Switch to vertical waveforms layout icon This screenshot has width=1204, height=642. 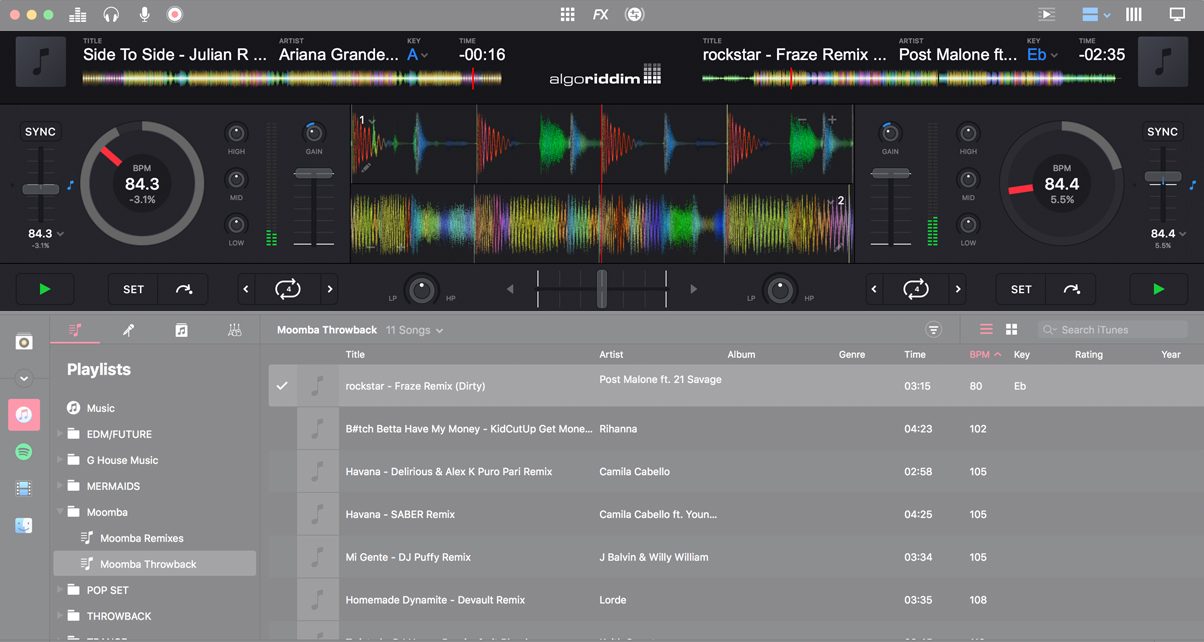tap(1134, 14)
